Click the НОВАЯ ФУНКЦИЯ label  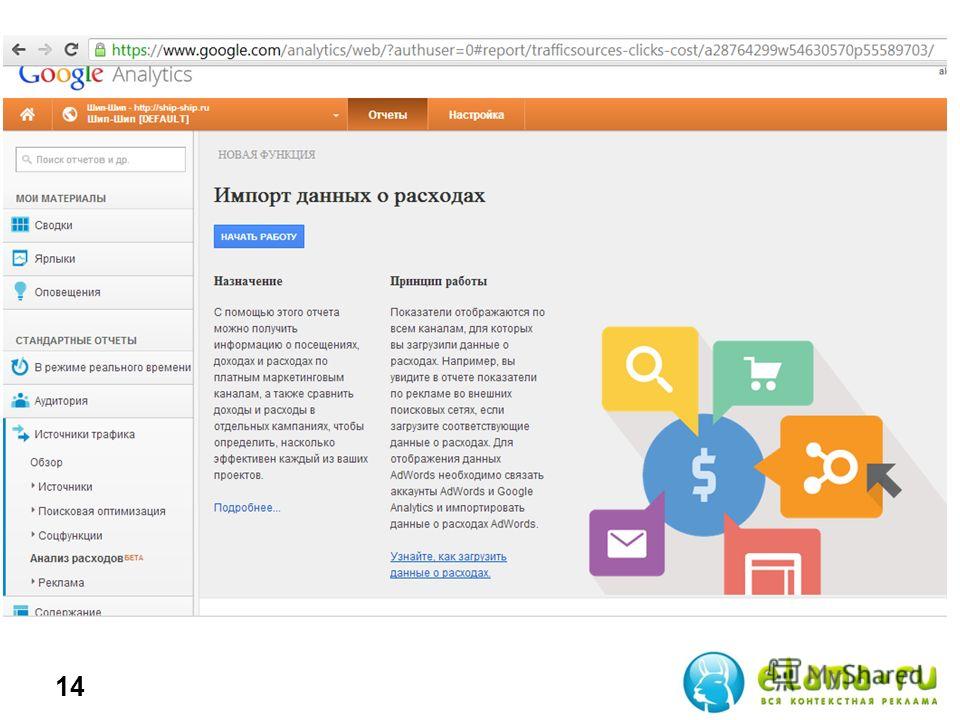266,155
